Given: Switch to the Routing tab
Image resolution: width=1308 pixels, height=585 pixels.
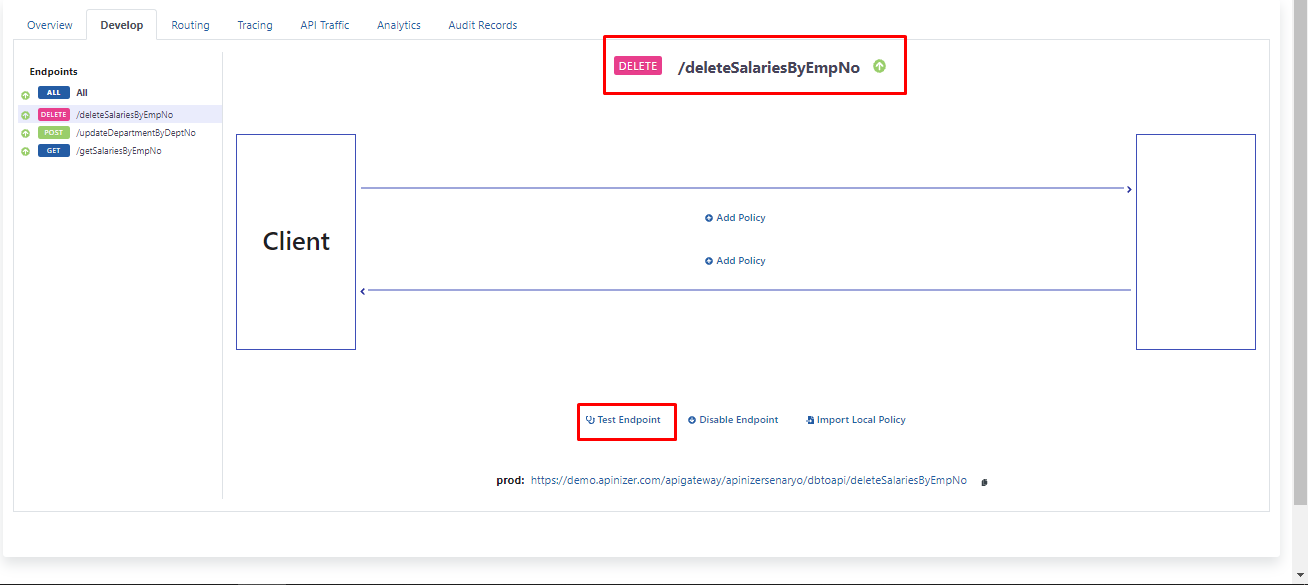Looking at the screenshot, I should 190,25.
